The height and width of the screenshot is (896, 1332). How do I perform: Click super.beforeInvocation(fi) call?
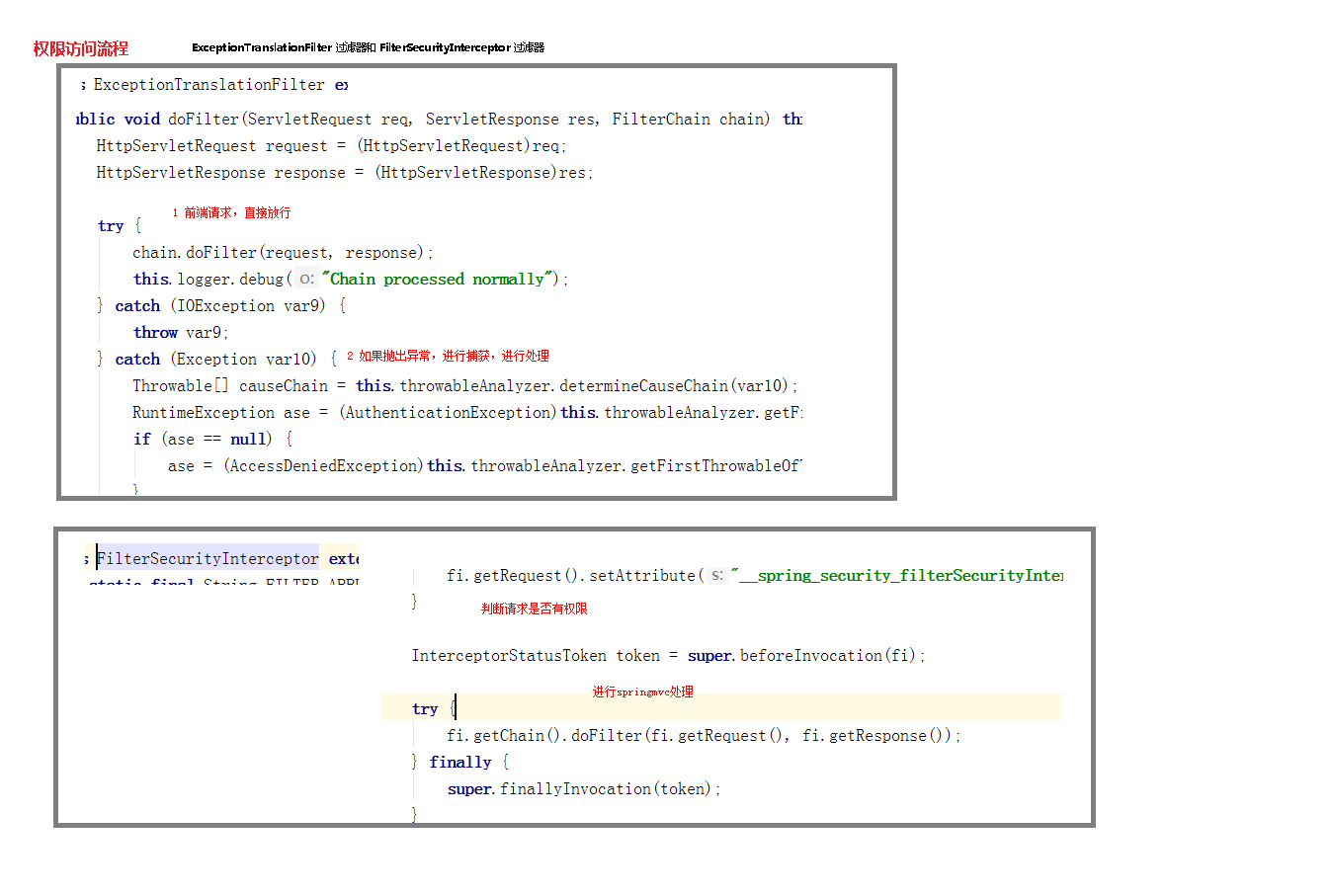[805, 656]
